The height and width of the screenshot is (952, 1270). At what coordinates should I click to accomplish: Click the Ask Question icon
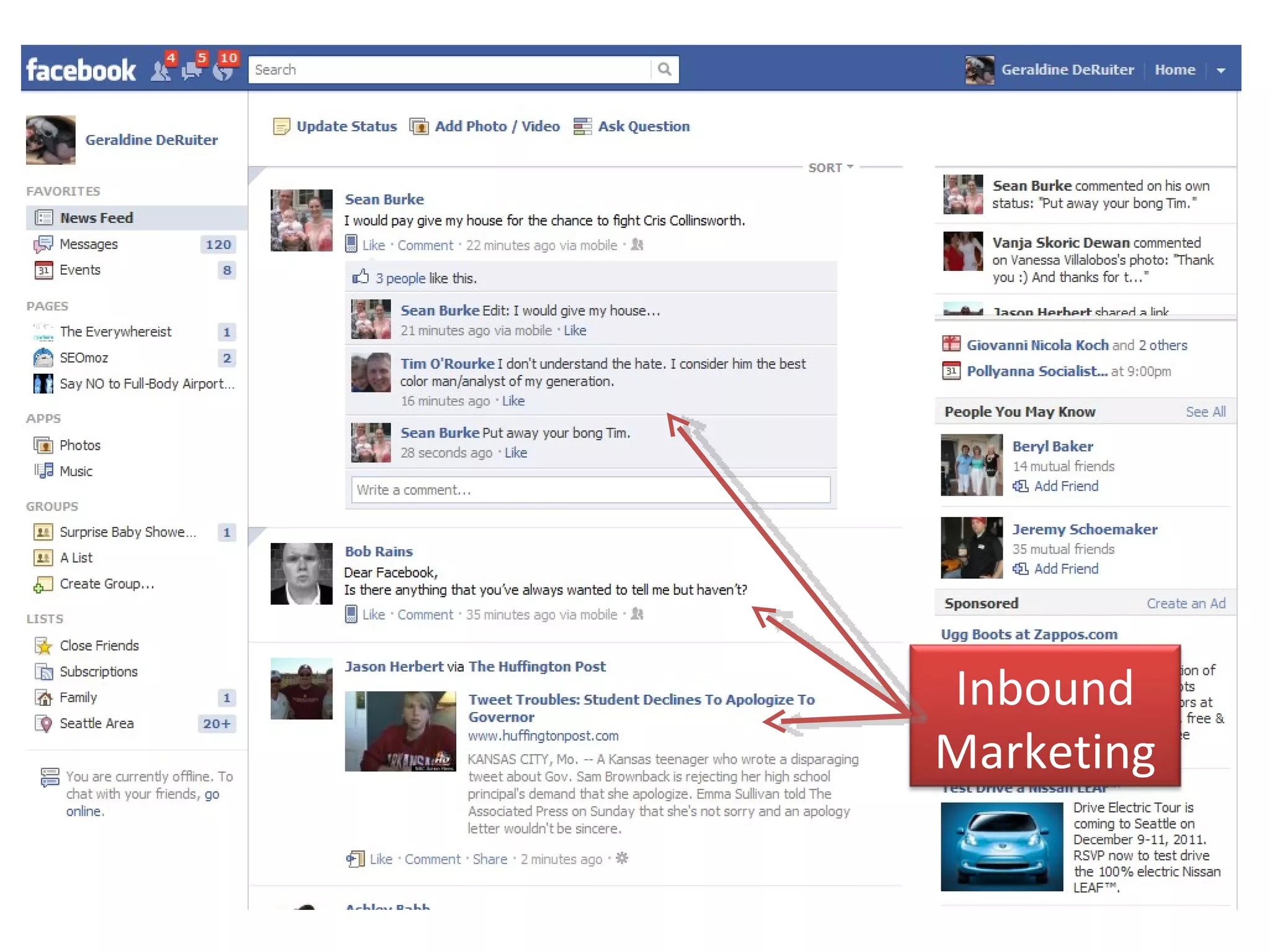(582, 126)
